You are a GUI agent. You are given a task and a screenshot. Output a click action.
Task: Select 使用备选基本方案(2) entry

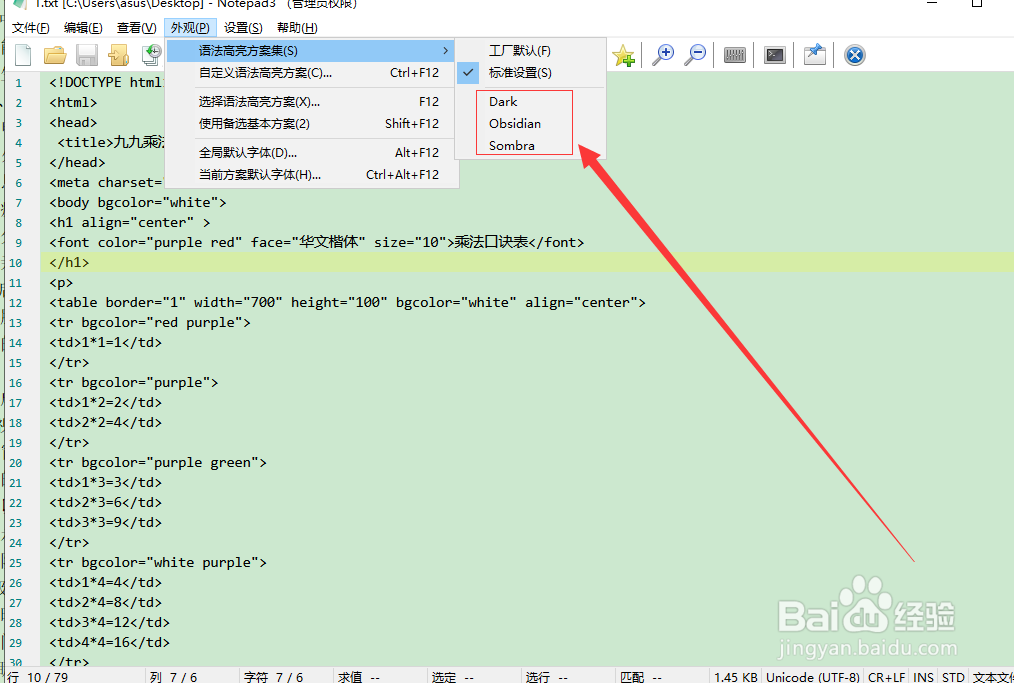pyautogui.click(x=311, y=124)
